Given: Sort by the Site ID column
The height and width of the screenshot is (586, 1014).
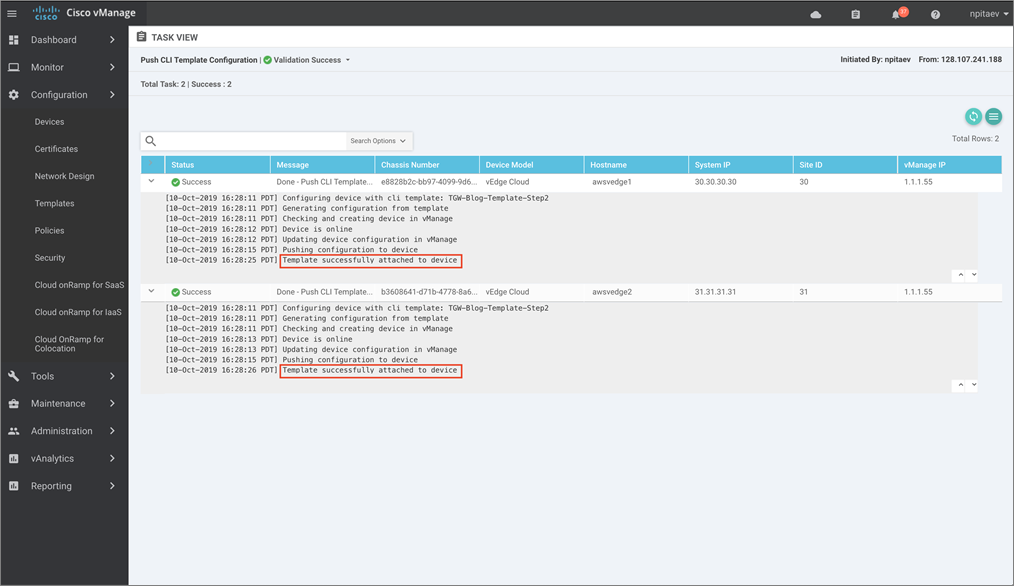Looking at the screenshot, I should [845, 165].
